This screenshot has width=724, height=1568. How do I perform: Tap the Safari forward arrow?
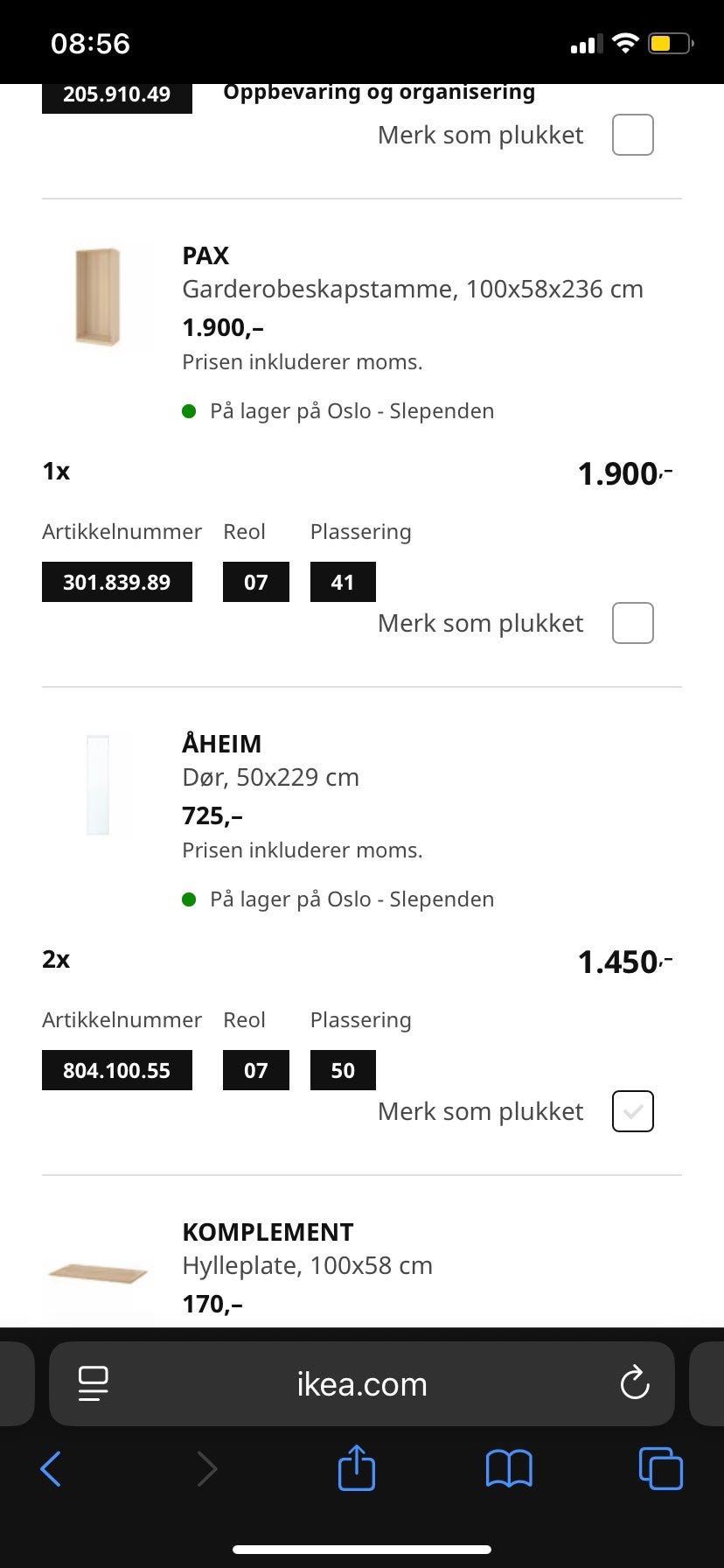click(x=206, y=1469)
